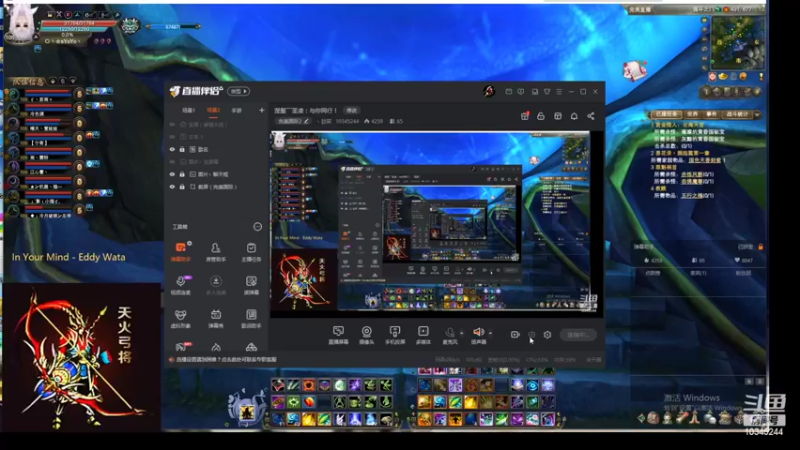Switch to the 场景2 scene tab
Viewport: 800px width, 450px height.
[x=213, y=110]
